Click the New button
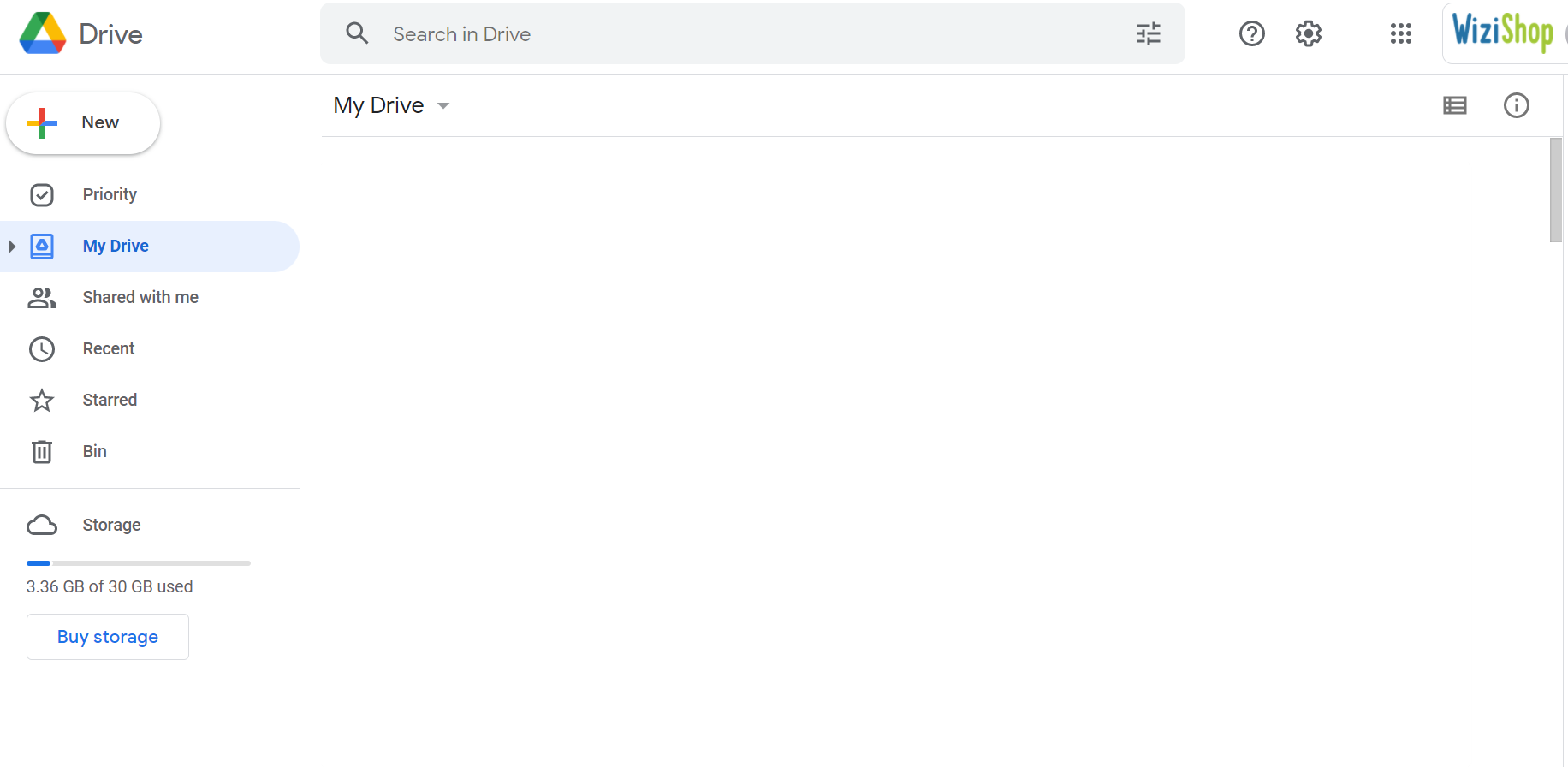The width and height of the screenshot is (1568, 767). [x=83, y=123]
